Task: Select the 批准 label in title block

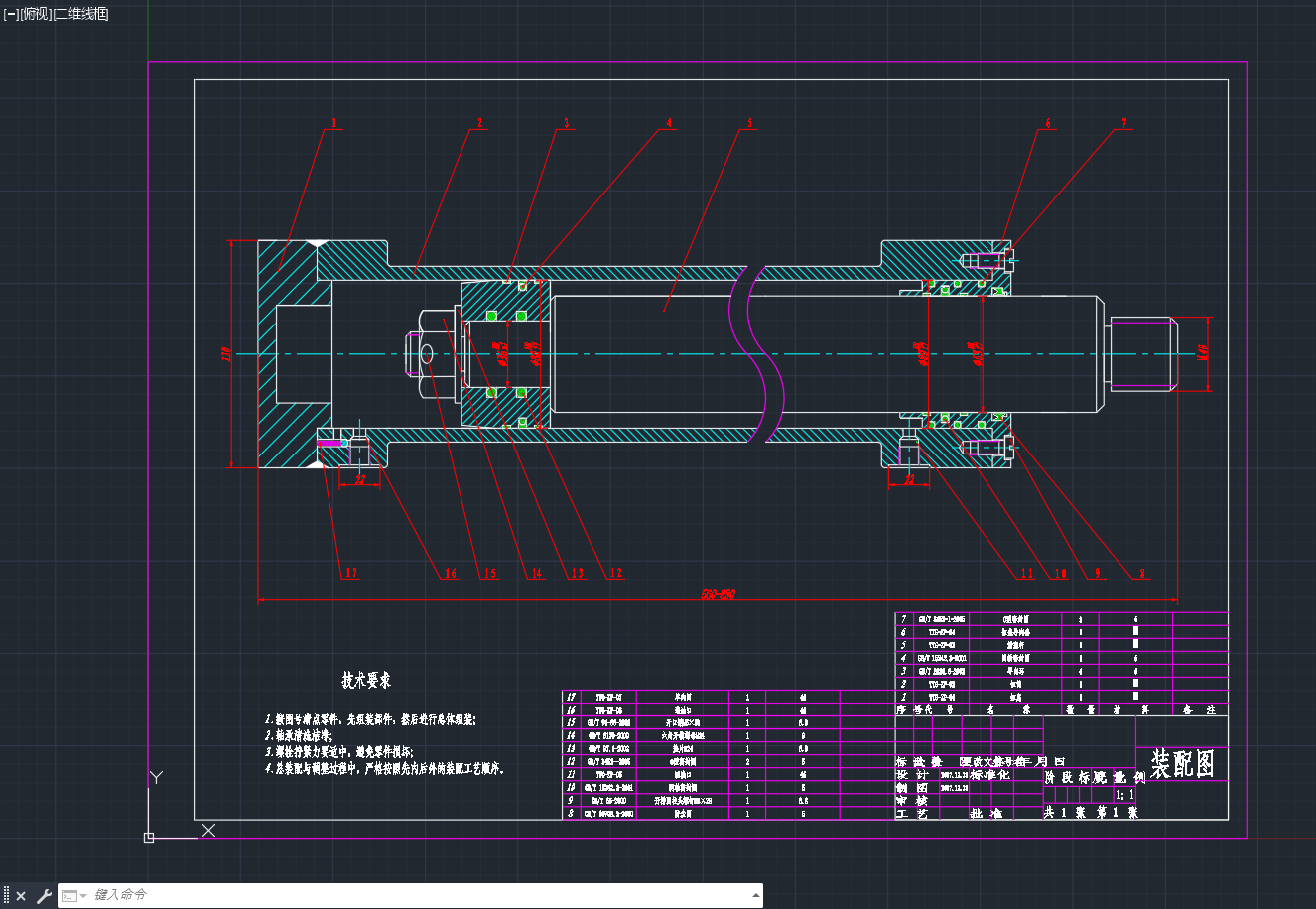Action: coord(986,813)
